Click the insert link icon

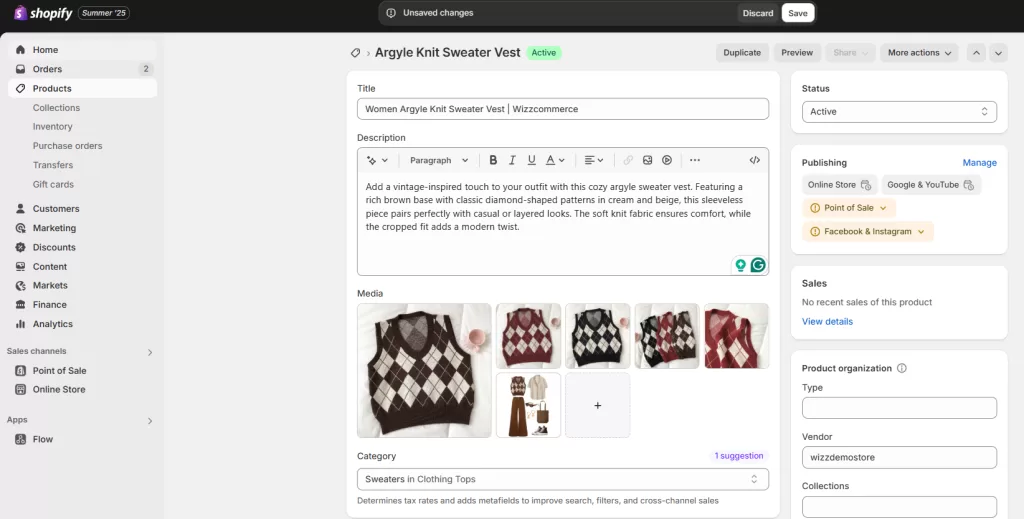coord(628,160)
